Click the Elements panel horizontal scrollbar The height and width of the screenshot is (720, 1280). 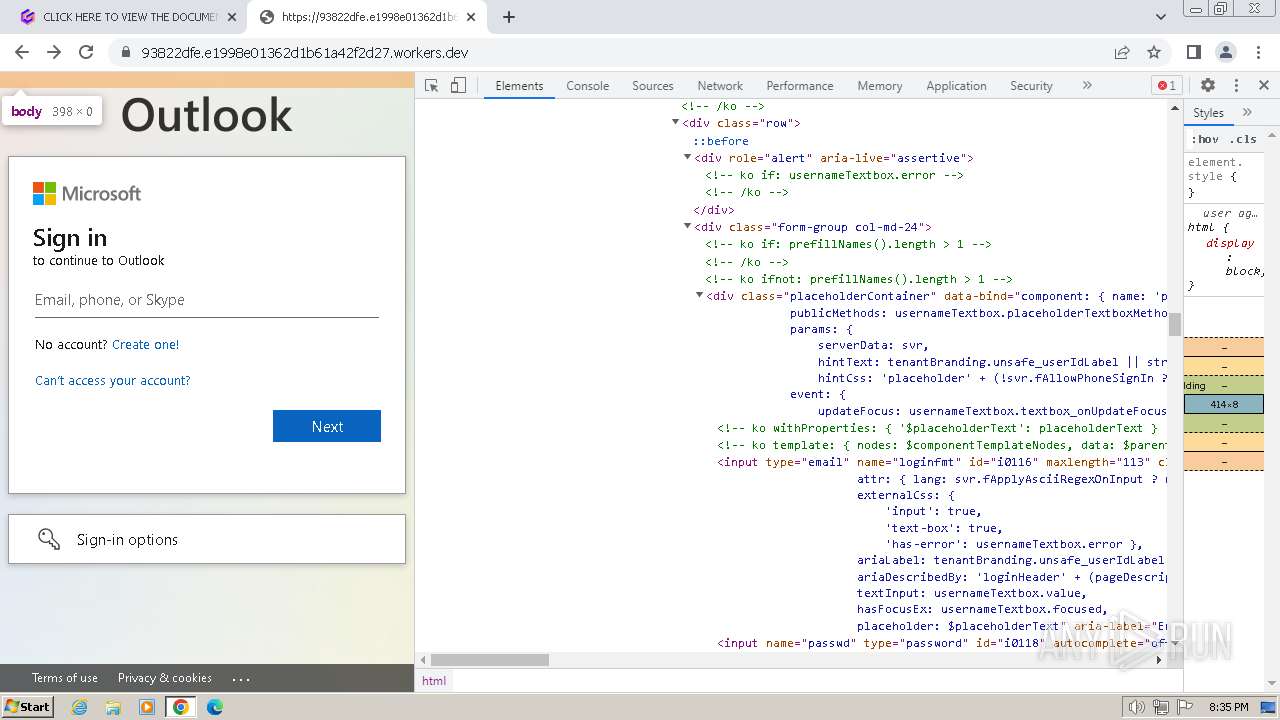[x=490, y=660]
